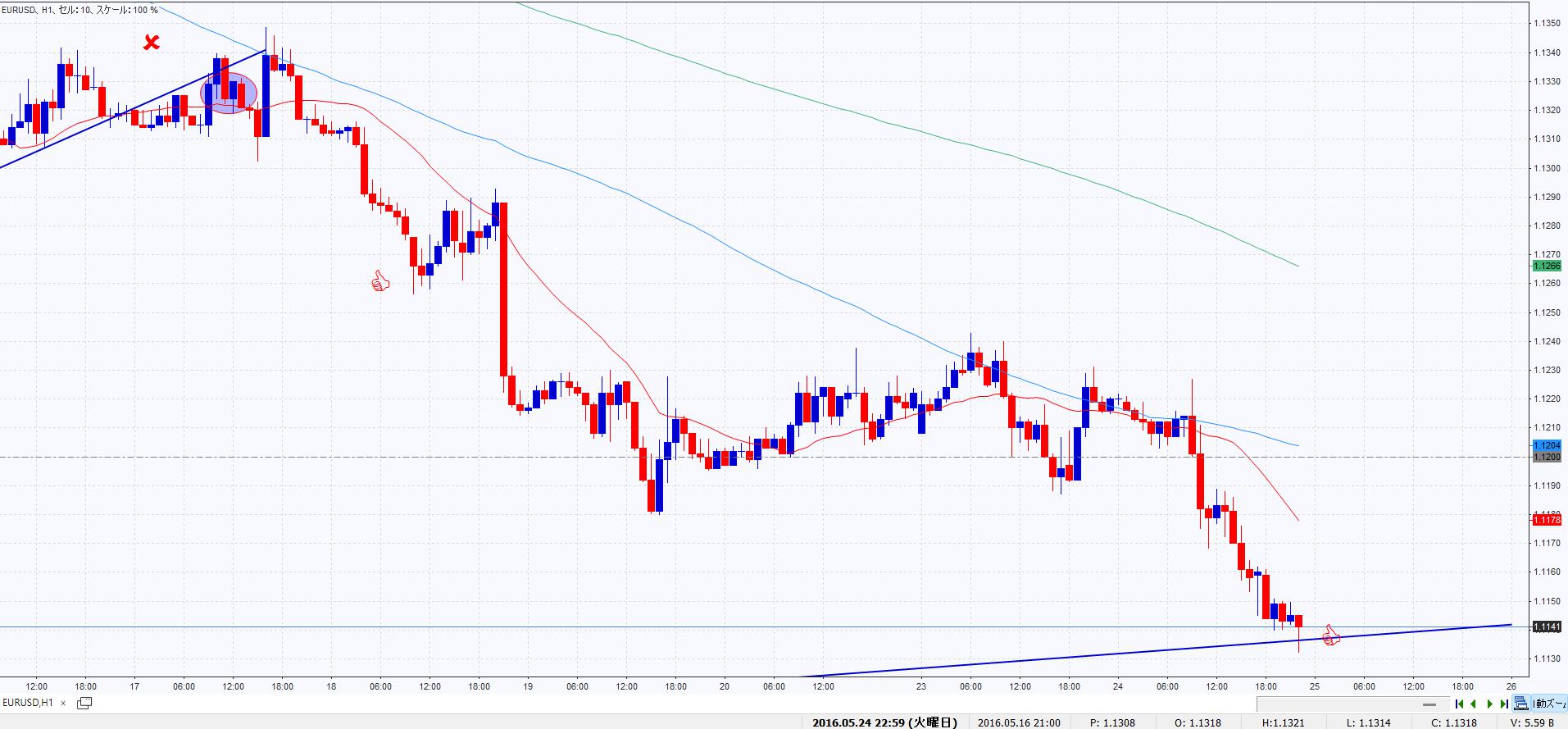Step chart forward one bar

click(x=1489, y=704)
